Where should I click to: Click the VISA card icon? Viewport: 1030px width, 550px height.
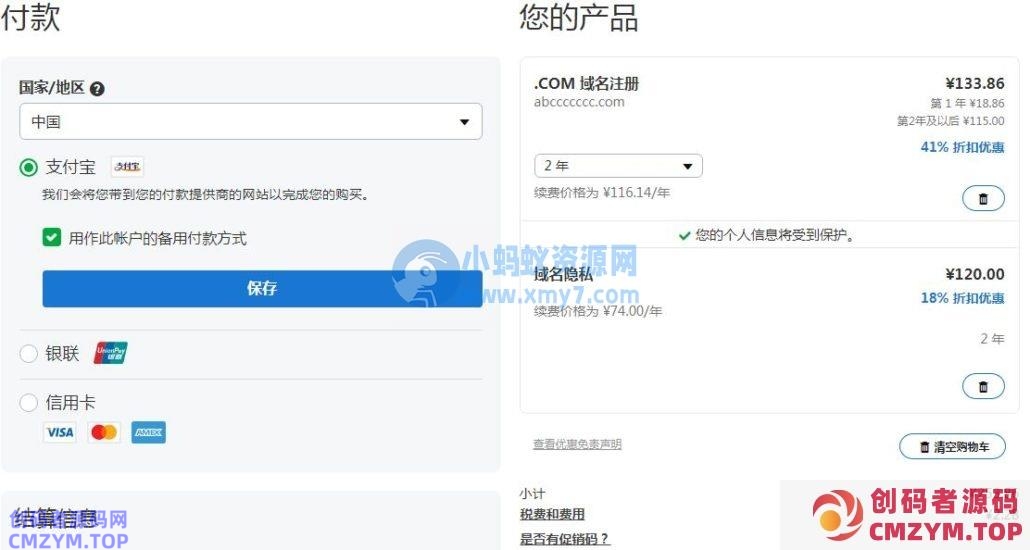(x=60, y=432)
